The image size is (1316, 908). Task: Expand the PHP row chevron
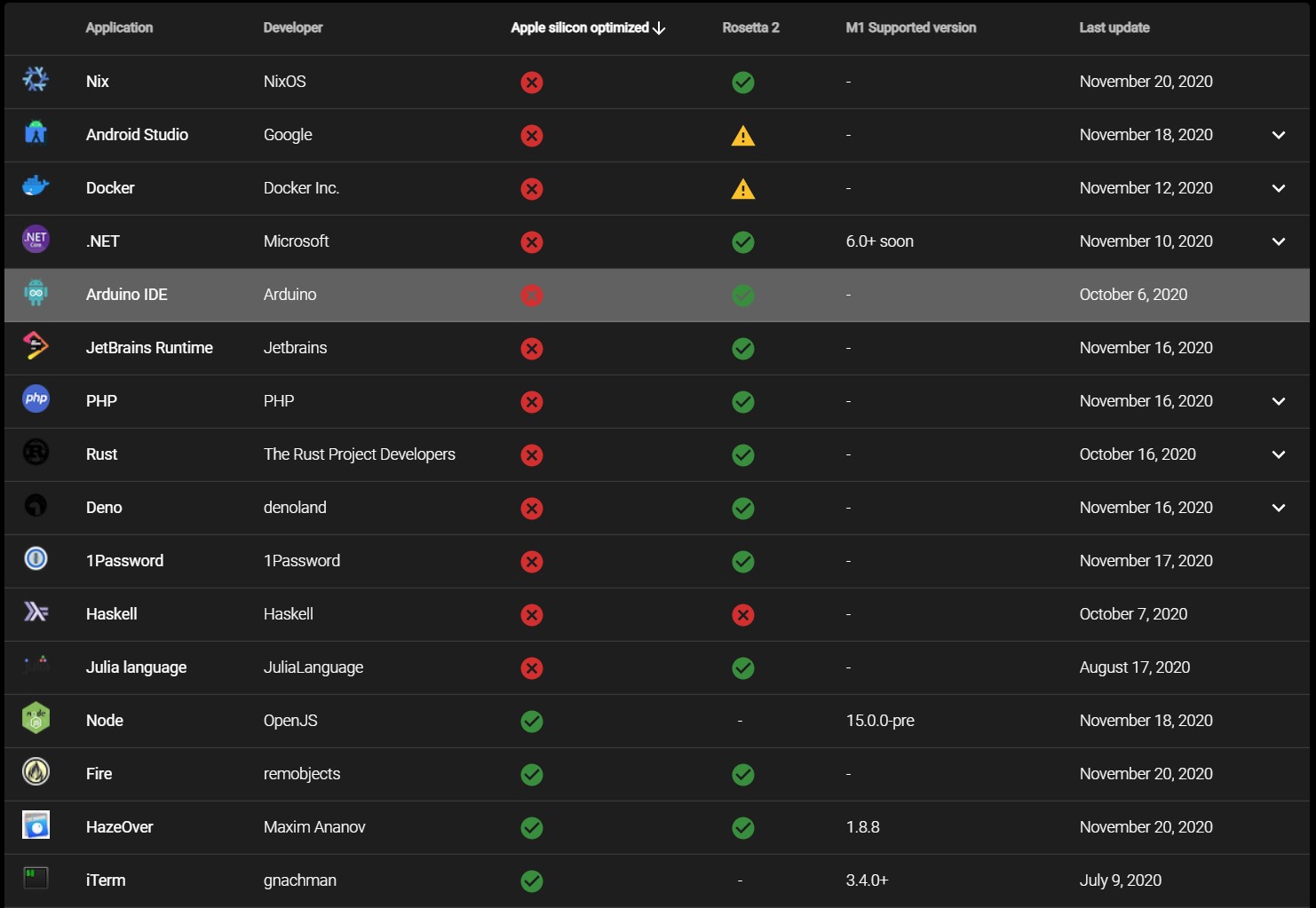[x=1279, y=401]
